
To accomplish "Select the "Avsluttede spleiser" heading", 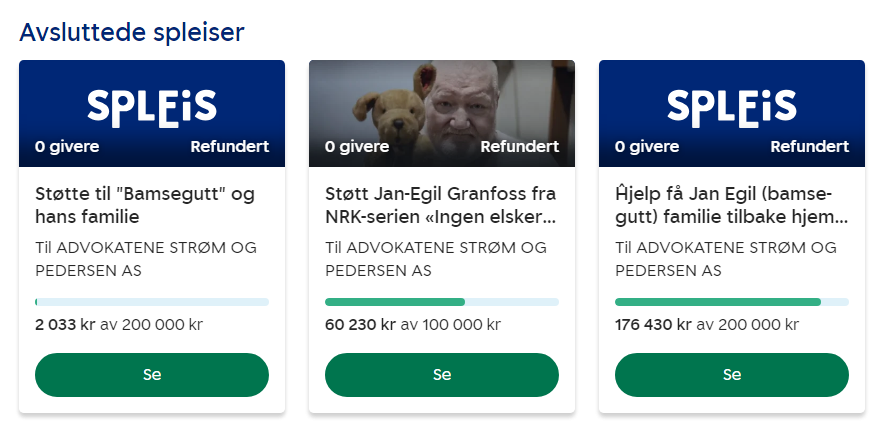I will [x=132, y=32].
